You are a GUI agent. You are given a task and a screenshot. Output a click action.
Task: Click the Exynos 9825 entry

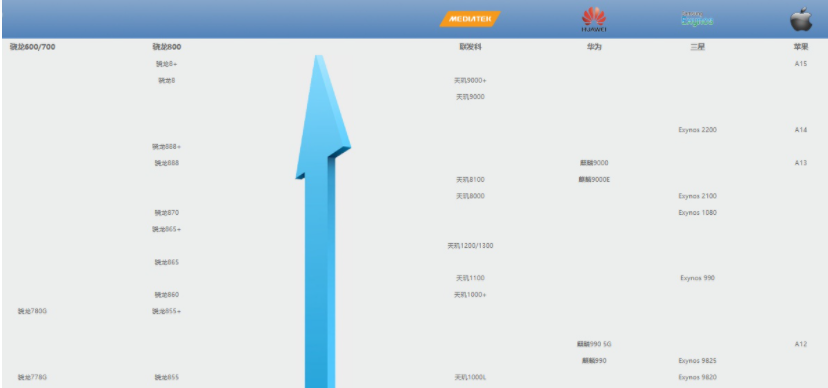(x=698, y=361)
